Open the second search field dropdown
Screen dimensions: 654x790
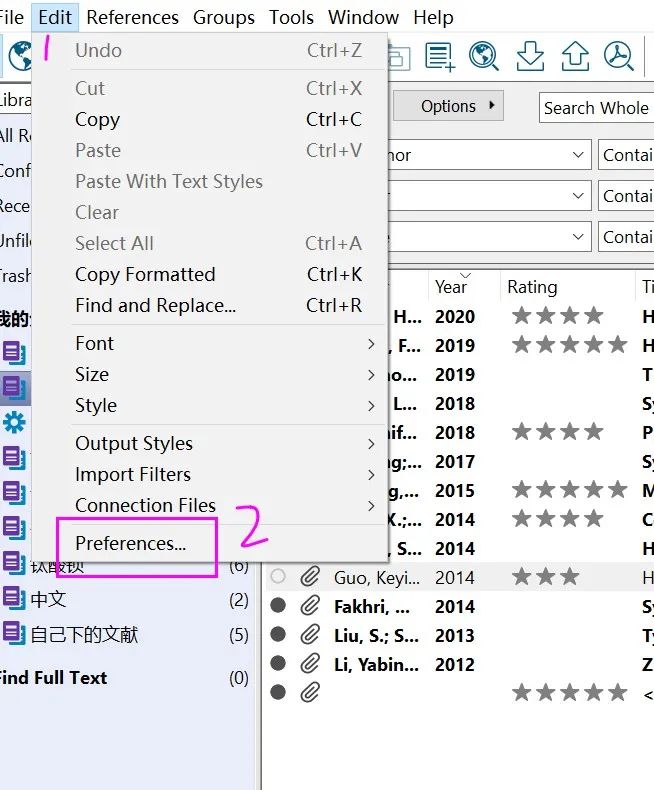click(578, 195)
